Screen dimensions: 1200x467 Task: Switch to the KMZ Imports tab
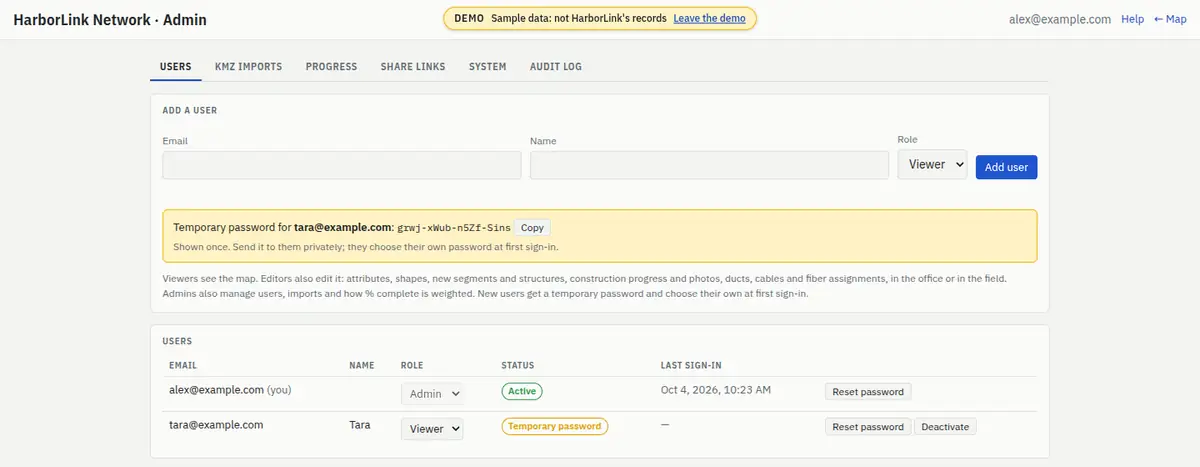pos(248,67)
